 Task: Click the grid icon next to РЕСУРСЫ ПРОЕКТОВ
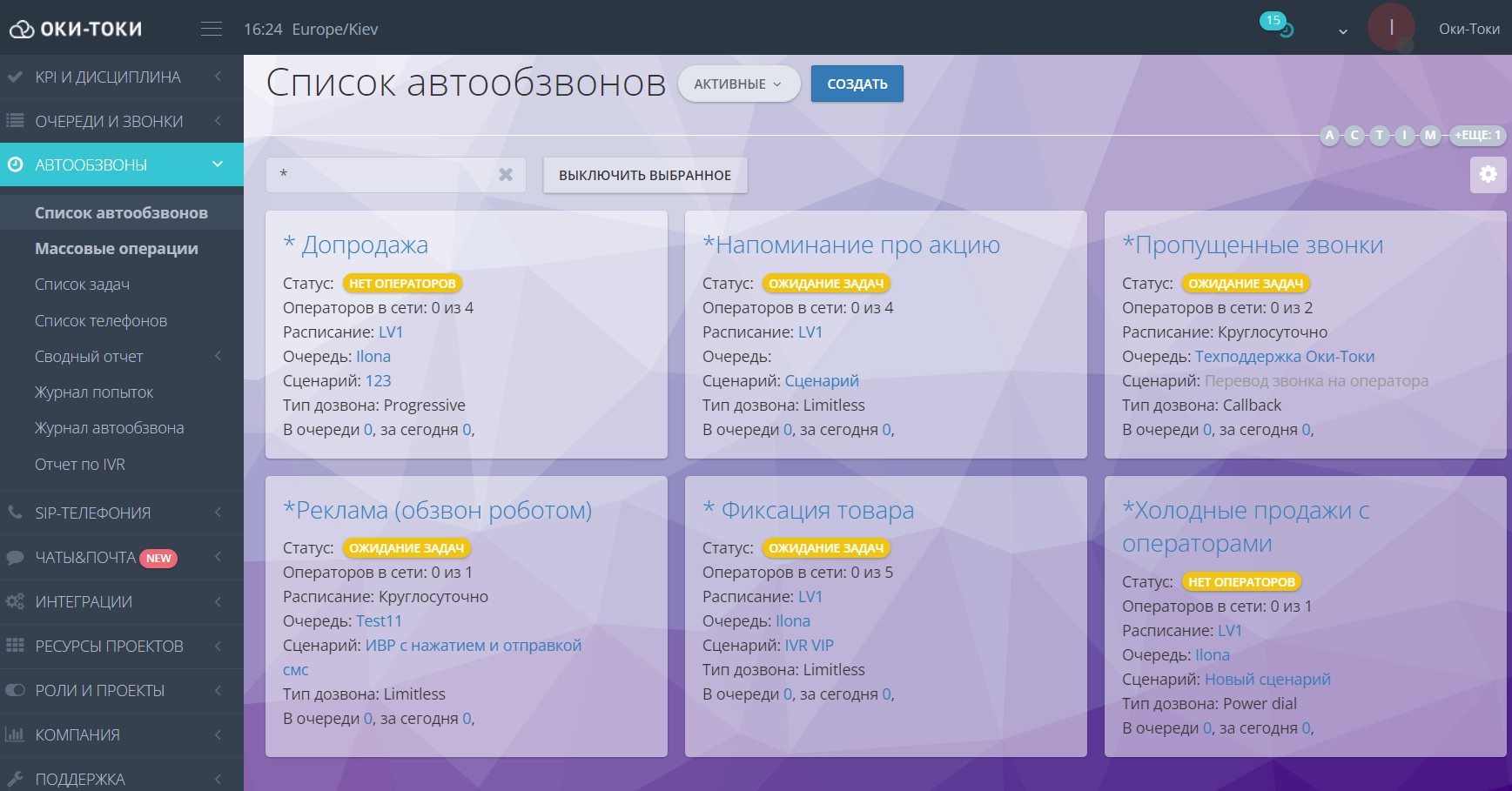pyautogui.click(x=16, y=646)
